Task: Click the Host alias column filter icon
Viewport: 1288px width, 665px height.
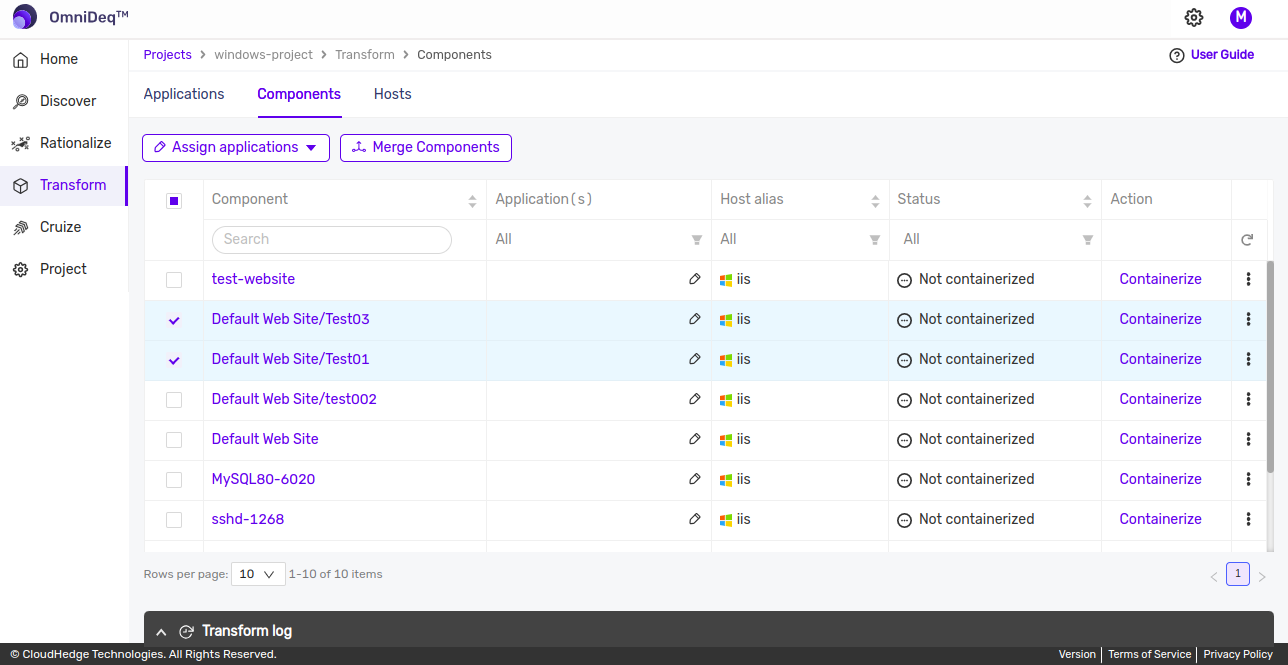Action: [x=875, y=240]
